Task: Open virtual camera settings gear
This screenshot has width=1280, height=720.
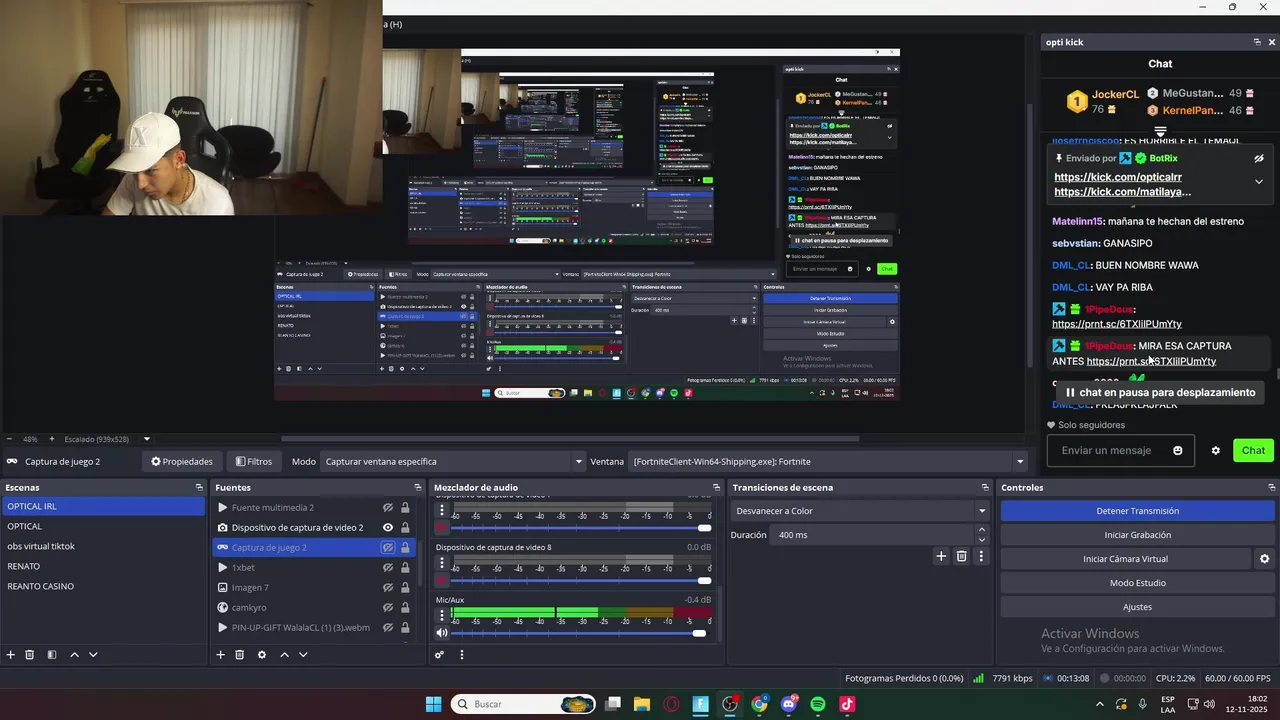Action: [1264, 559]
